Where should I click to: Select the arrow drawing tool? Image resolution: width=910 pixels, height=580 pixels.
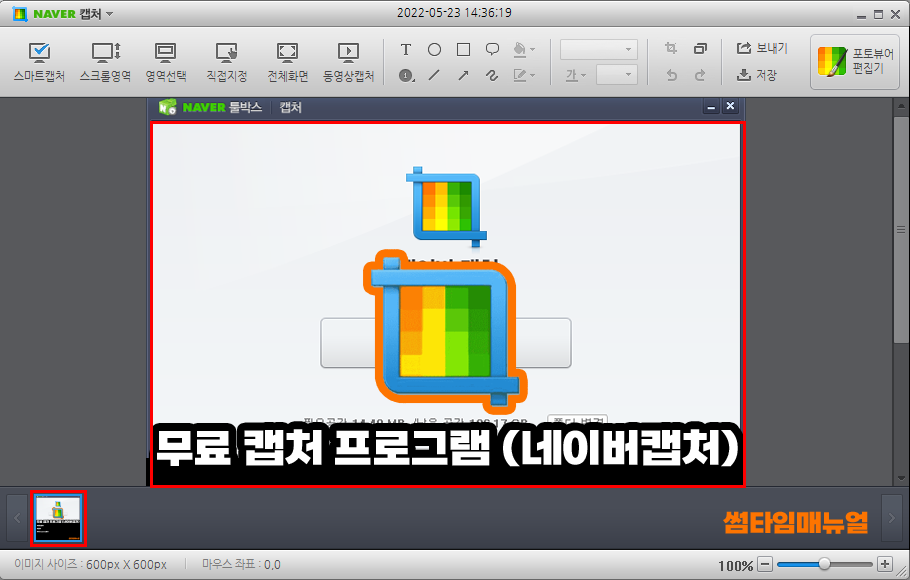point(463,75)
